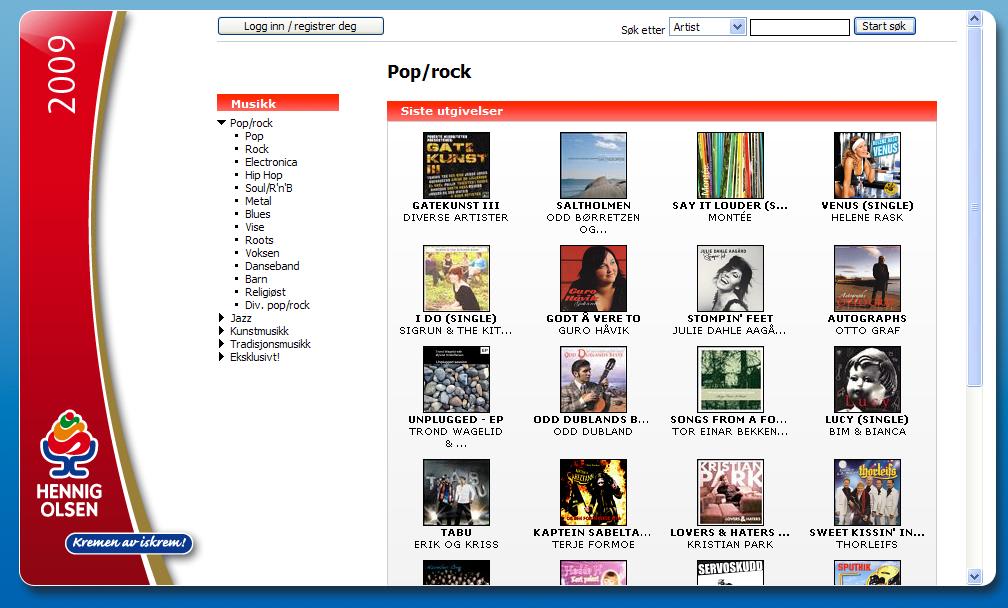Click the Start søk button
The width and height of the screenshot is (1008, 608).
point(885,26)
